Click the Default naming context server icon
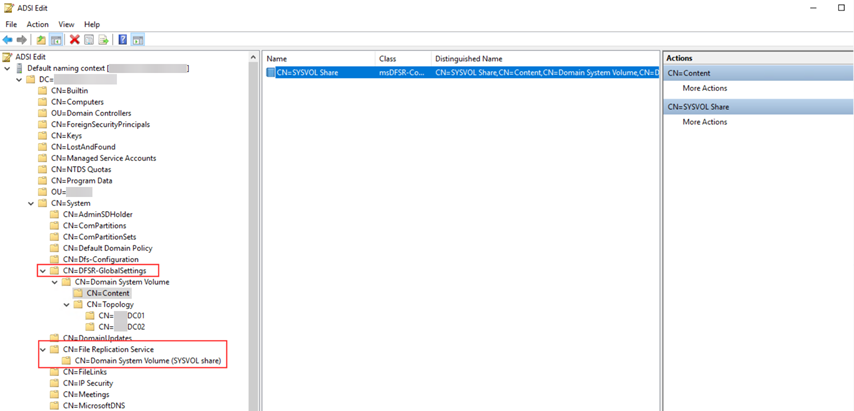 pyautogui.click(x=20, y=68)
